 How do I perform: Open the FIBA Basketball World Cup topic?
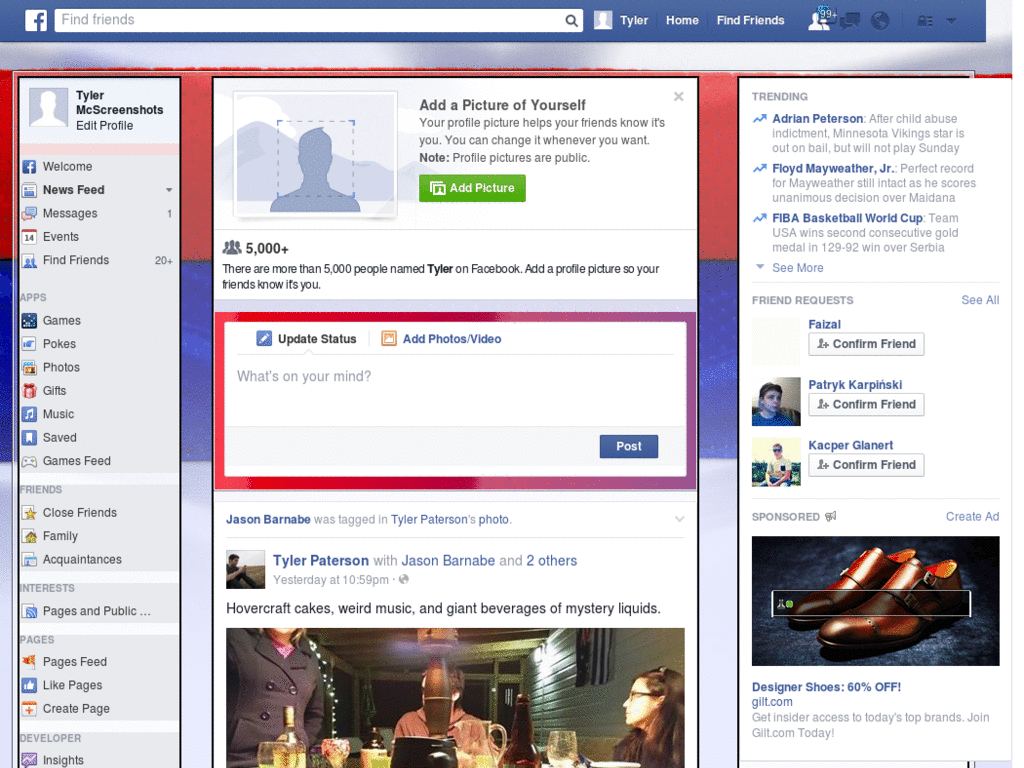pos(847,218)
